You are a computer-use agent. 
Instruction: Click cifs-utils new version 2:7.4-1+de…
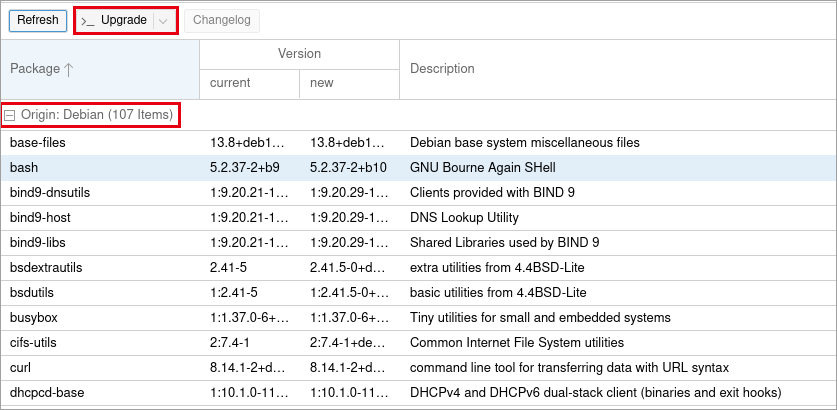point(349,343)
